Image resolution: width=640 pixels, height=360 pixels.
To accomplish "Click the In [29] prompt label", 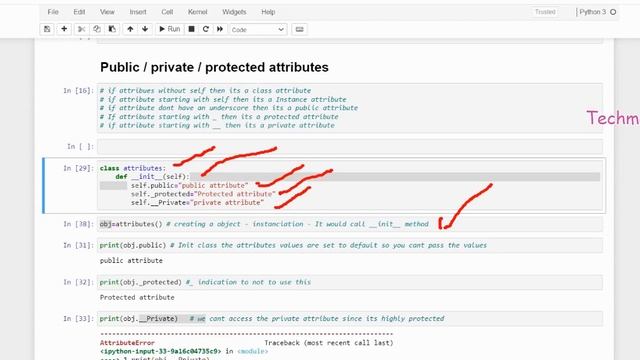I will [78, 168].
